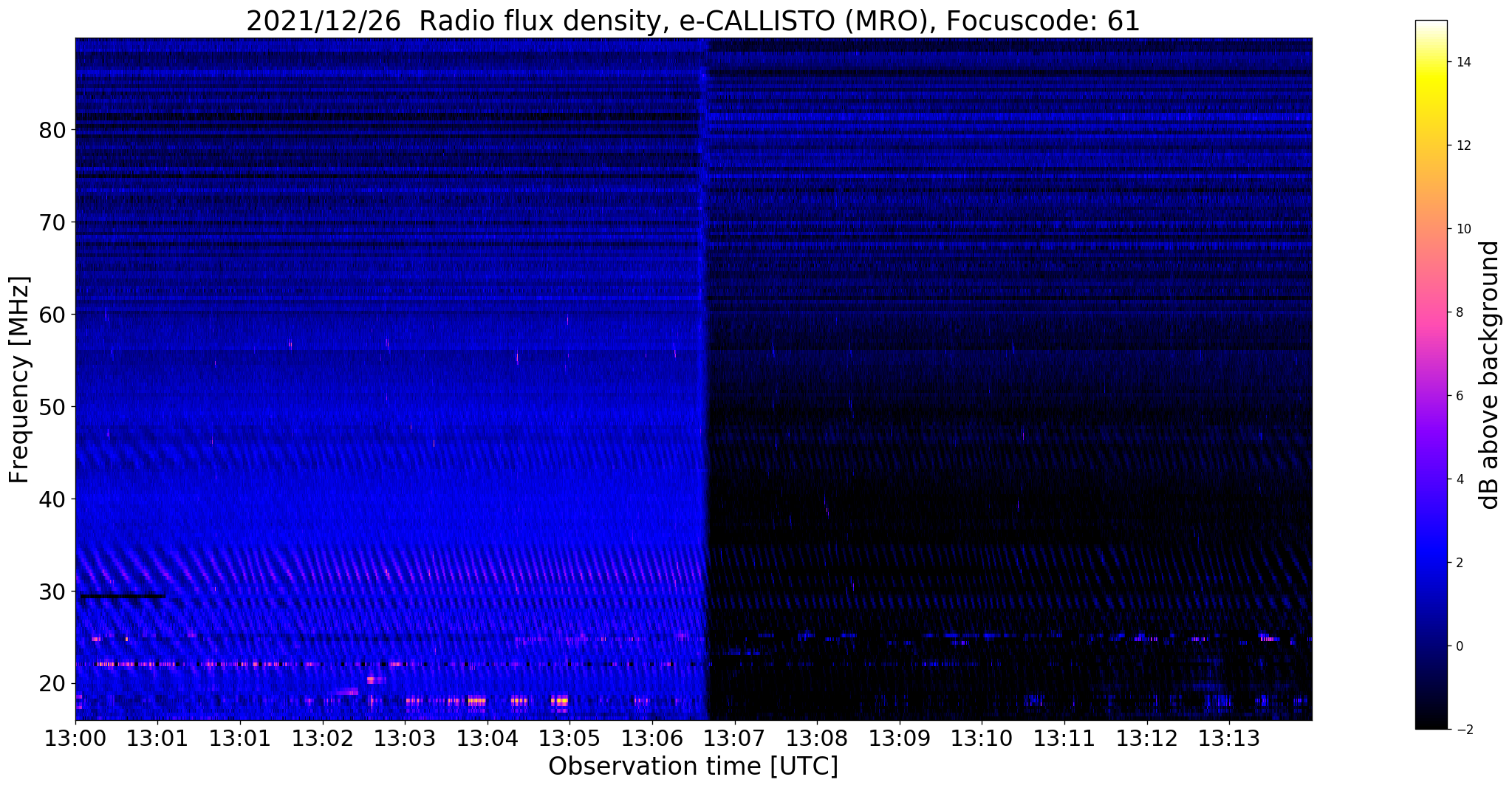Screen dimensions: 1512x788
Task: Click the 13:07 time tick label
Action: click(734, 739)
